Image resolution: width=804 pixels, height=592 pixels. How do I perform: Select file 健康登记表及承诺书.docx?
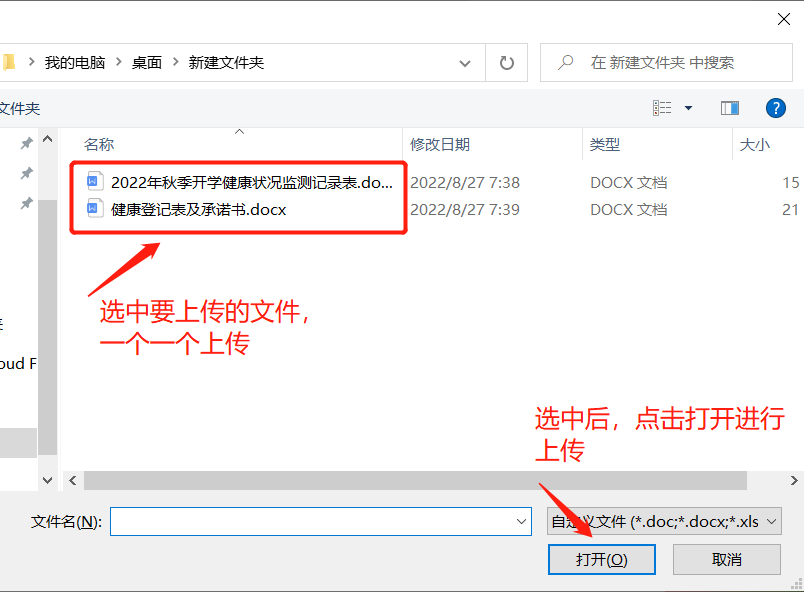tap(198, 210)
